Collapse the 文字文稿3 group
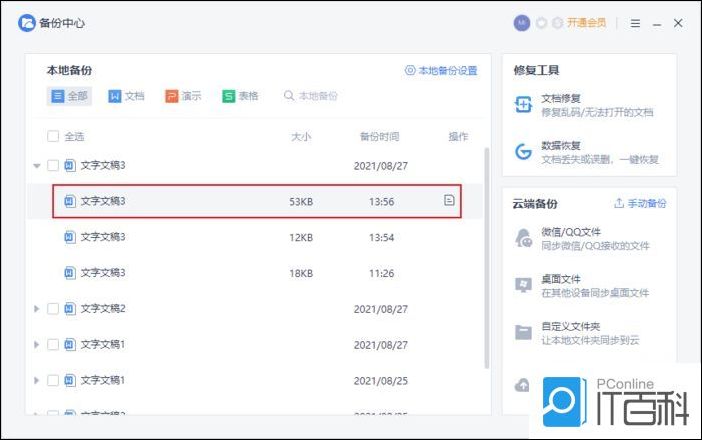The width and height of the screenshot is (702, 440). pos(37,166)
